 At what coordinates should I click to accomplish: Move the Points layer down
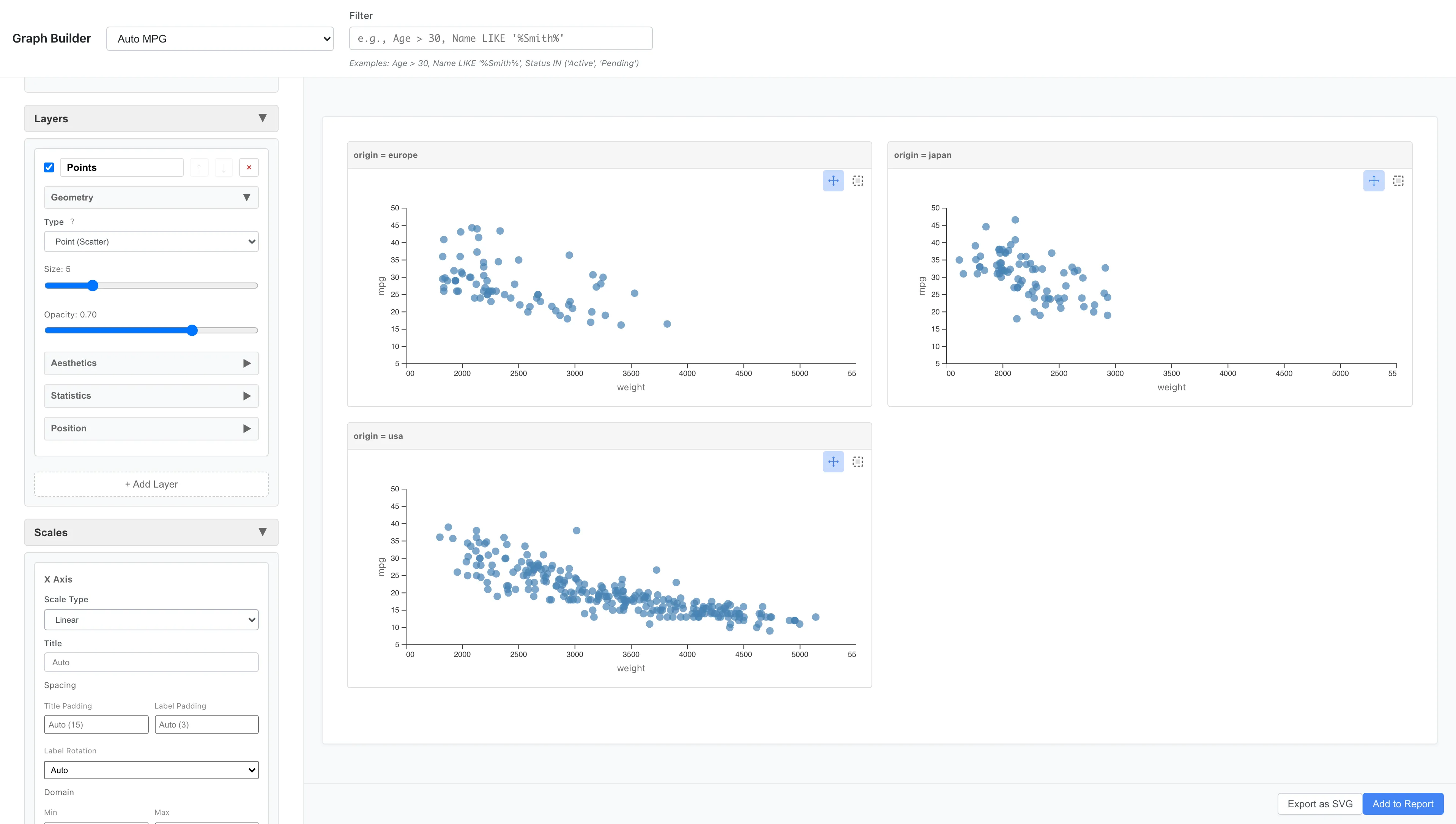click(x=224, y=167)
